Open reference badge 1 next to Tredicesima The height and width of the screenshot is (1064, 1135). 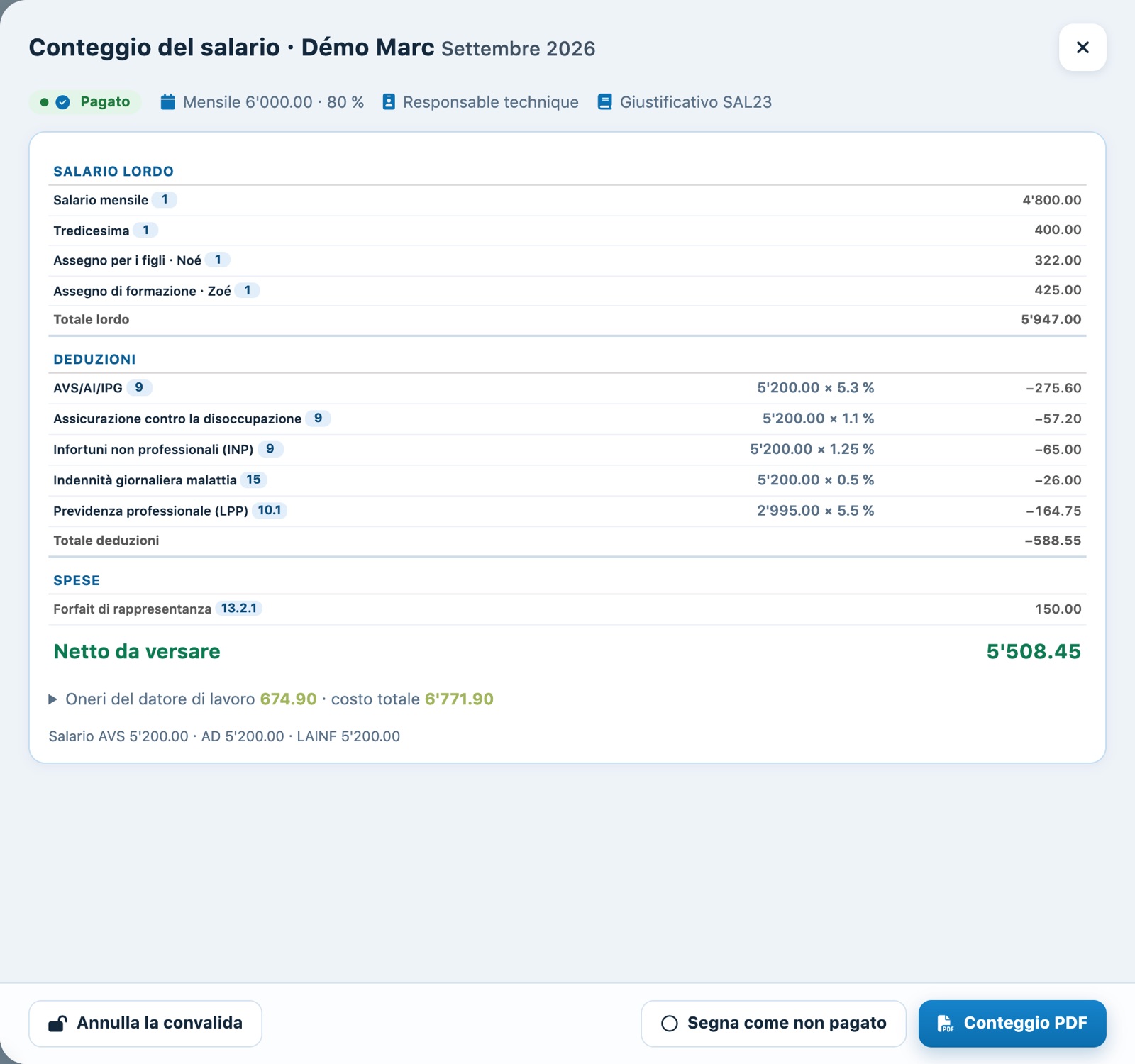point(145,230)
